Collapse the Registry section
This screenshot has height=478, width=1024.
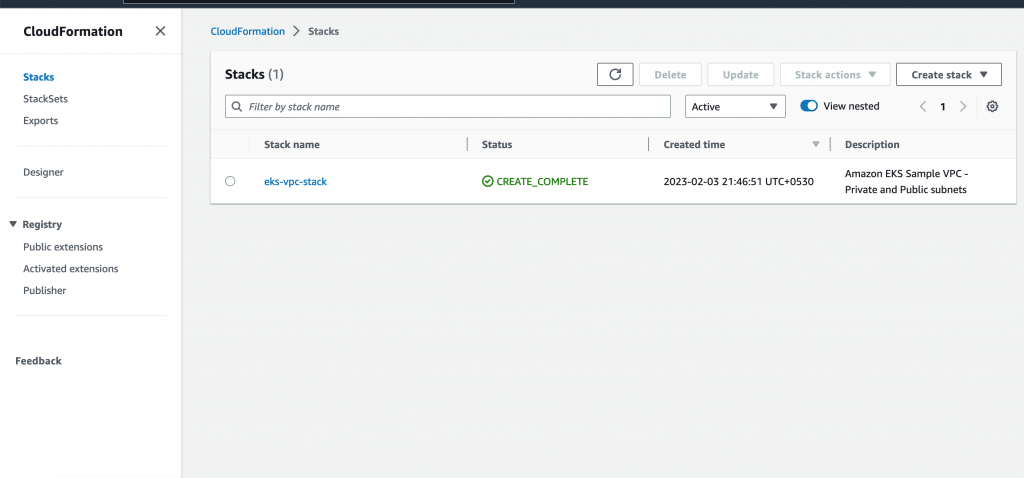pos(13,225)
